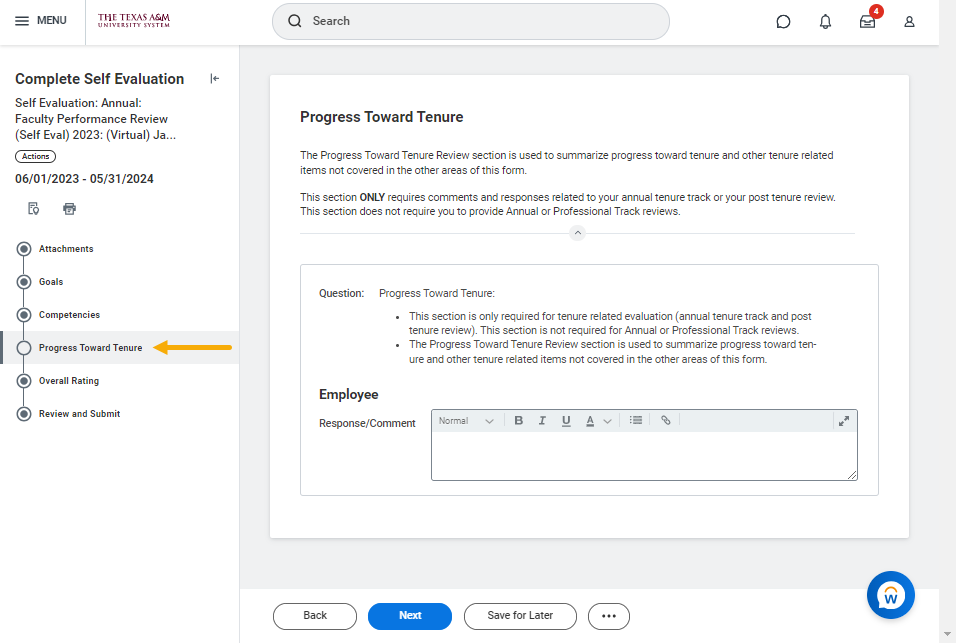Click the Next button
Screen dimensions: 956x643
point(410,616)
